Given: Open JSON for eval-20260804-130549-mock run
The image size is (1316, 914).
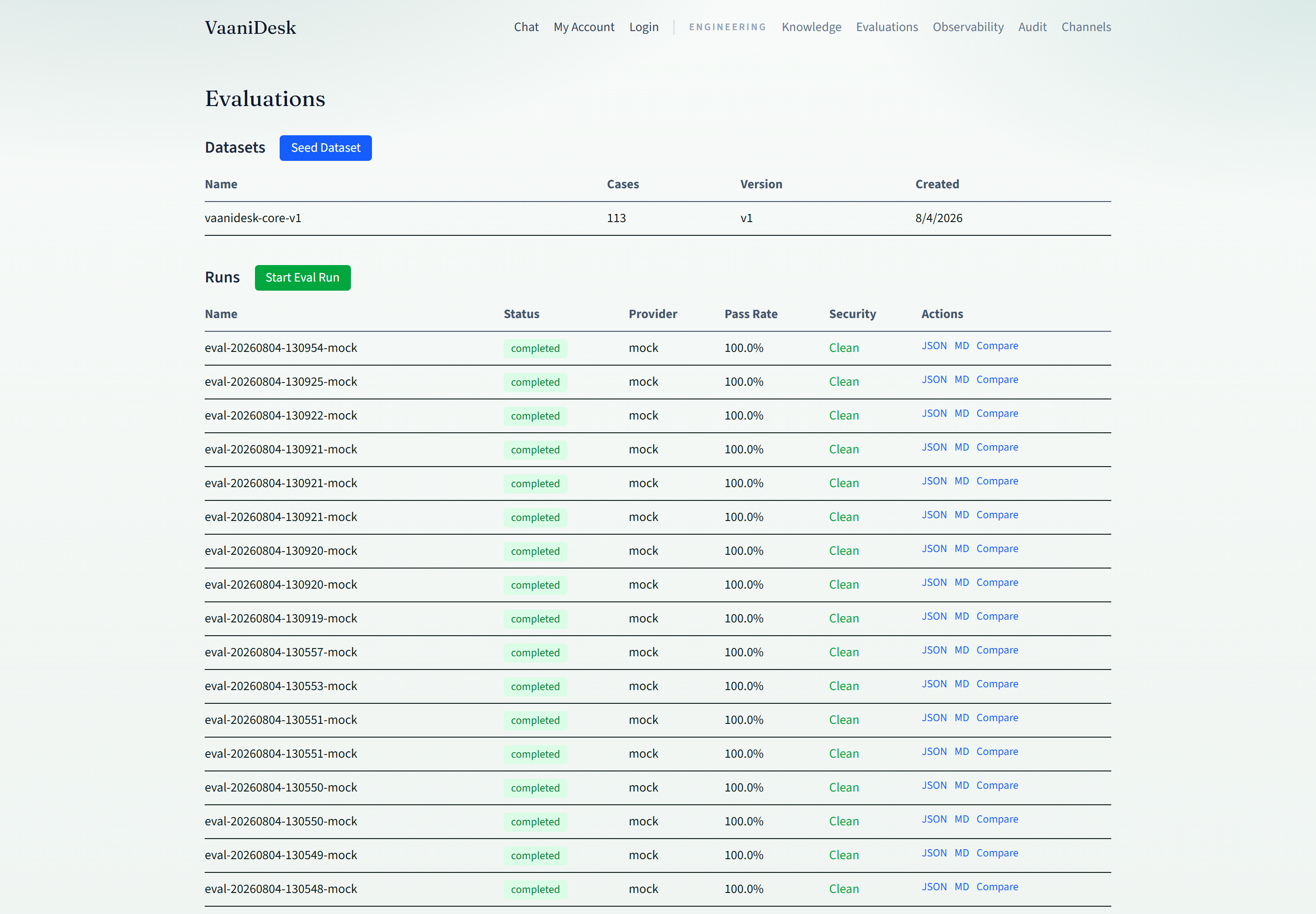Looking at the screenshot, I should pyautogui.click(x=934, y=853).
